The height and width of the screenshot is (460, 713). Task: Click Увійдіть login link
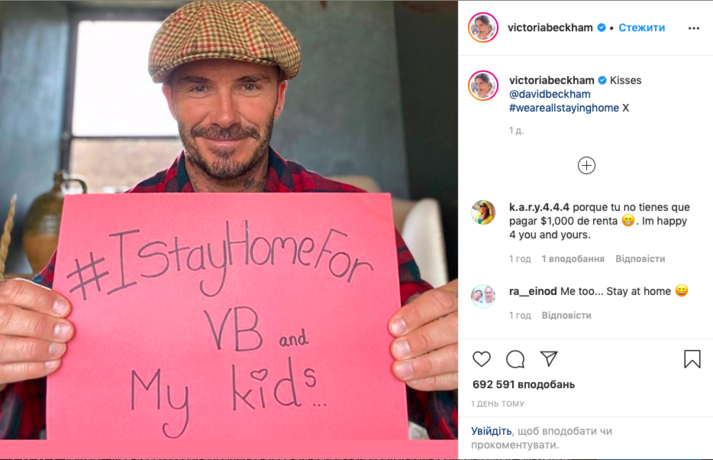tap(491, 431)
